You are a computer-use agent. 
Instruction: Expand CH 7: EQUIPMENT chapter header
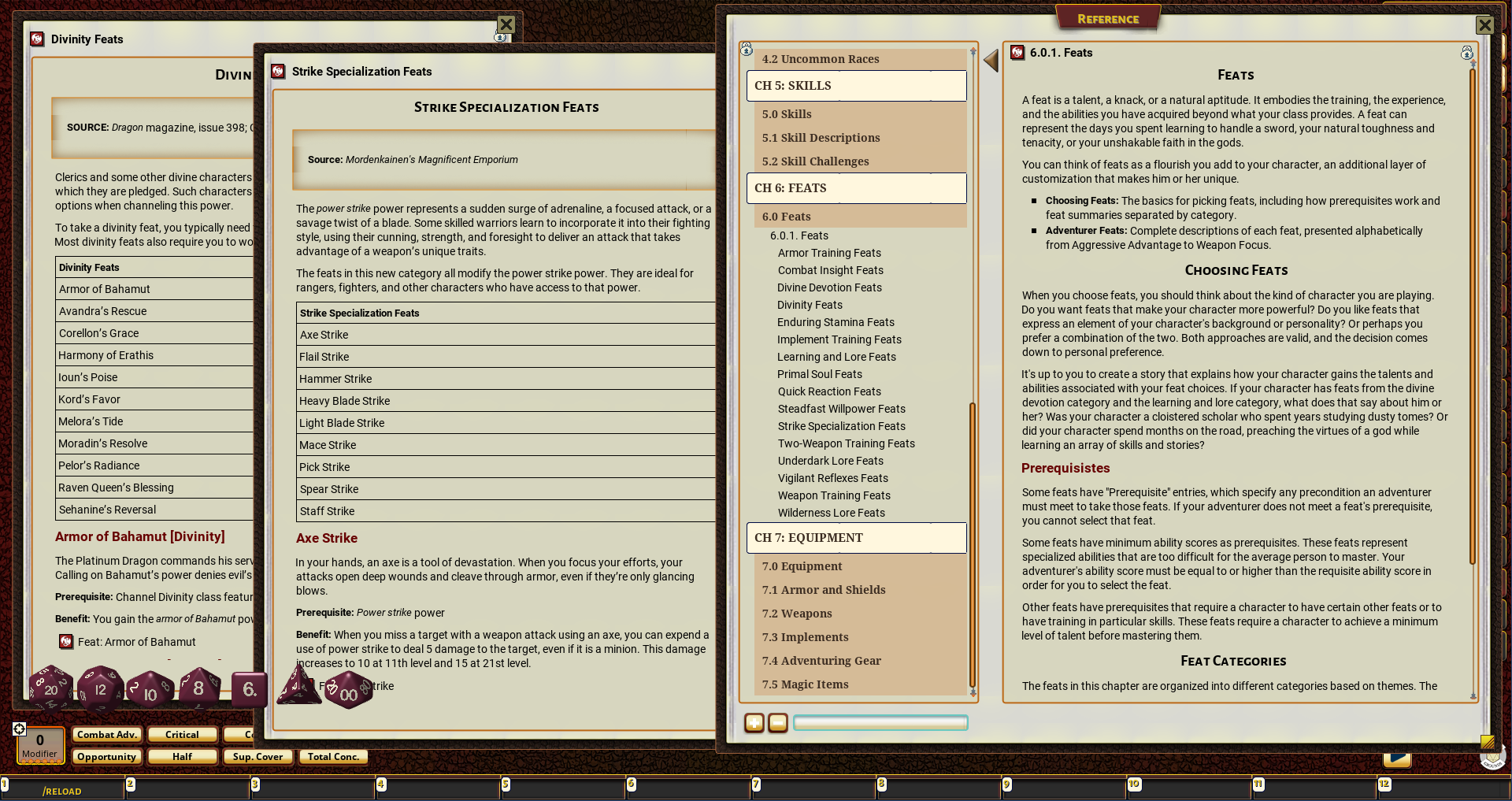click(x=856, y=538)
